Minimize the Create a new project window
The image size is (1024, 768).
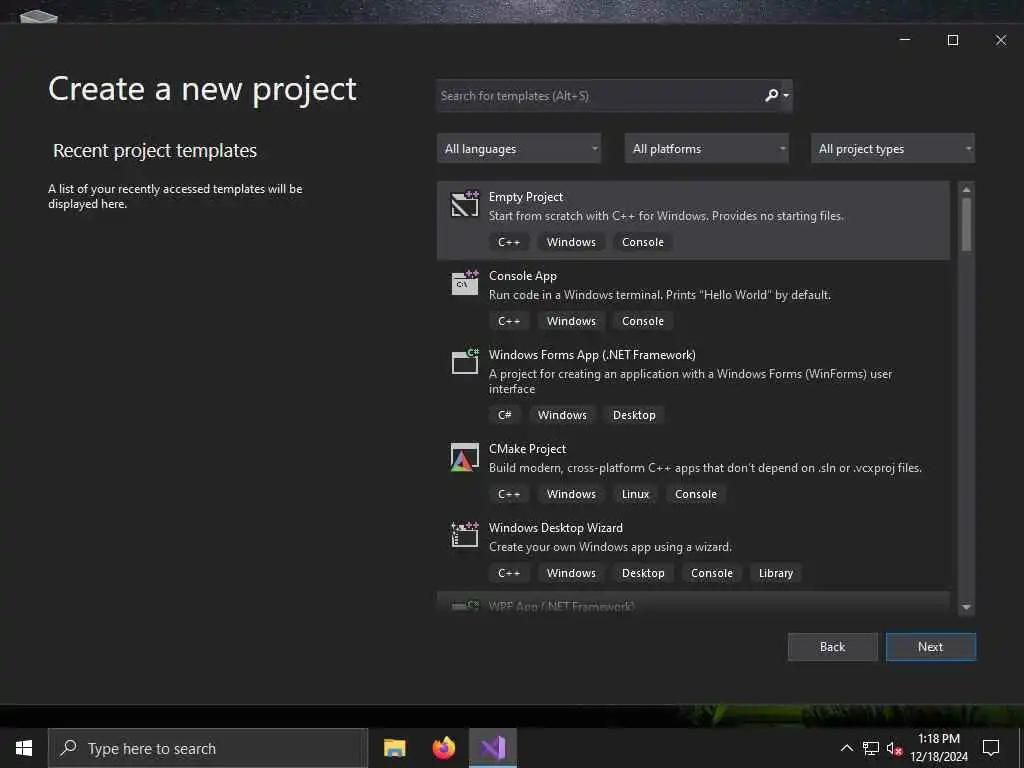pos(905,40)
